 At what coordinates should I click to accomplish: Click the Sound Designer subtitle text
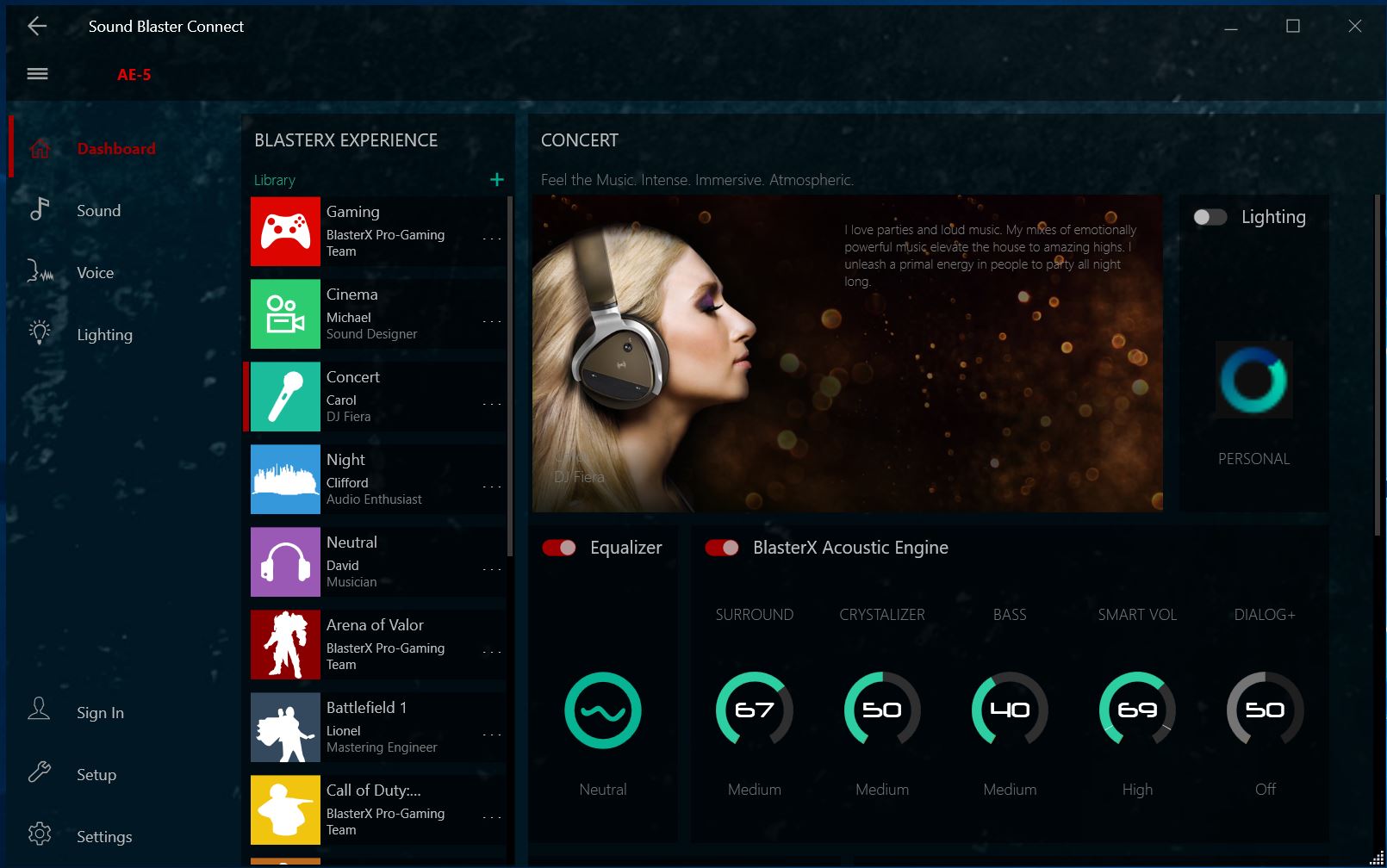371,334
